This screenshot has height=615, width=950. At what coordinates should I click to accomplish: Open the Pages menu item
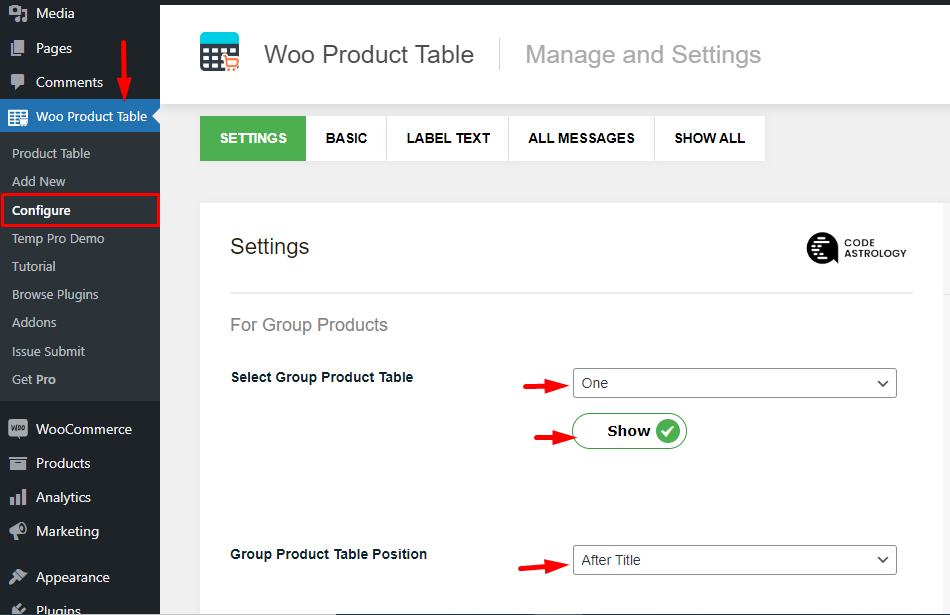(80, 48)
